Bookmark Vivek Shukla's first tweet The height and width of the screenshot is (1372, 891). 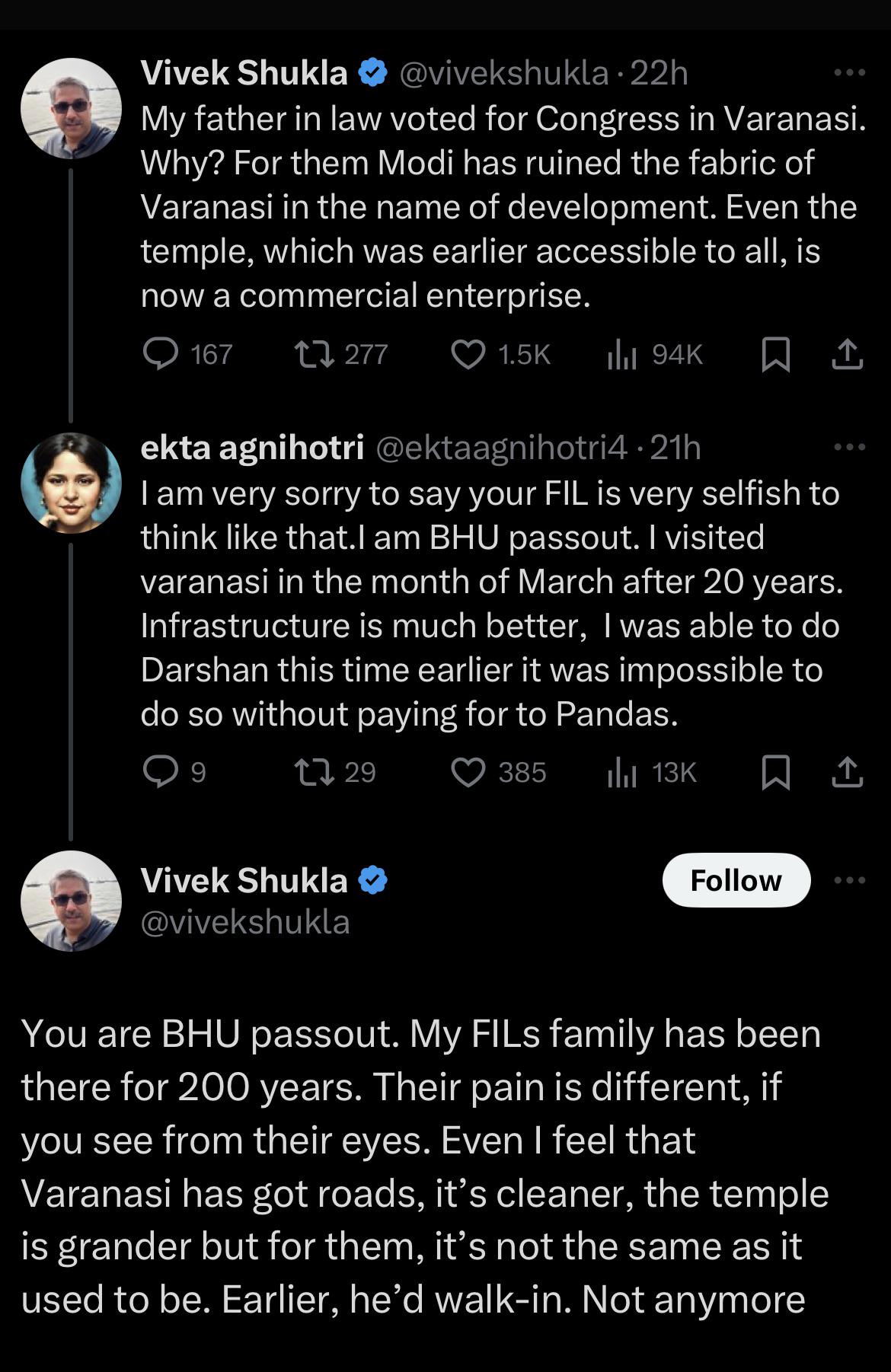point(775,354)
